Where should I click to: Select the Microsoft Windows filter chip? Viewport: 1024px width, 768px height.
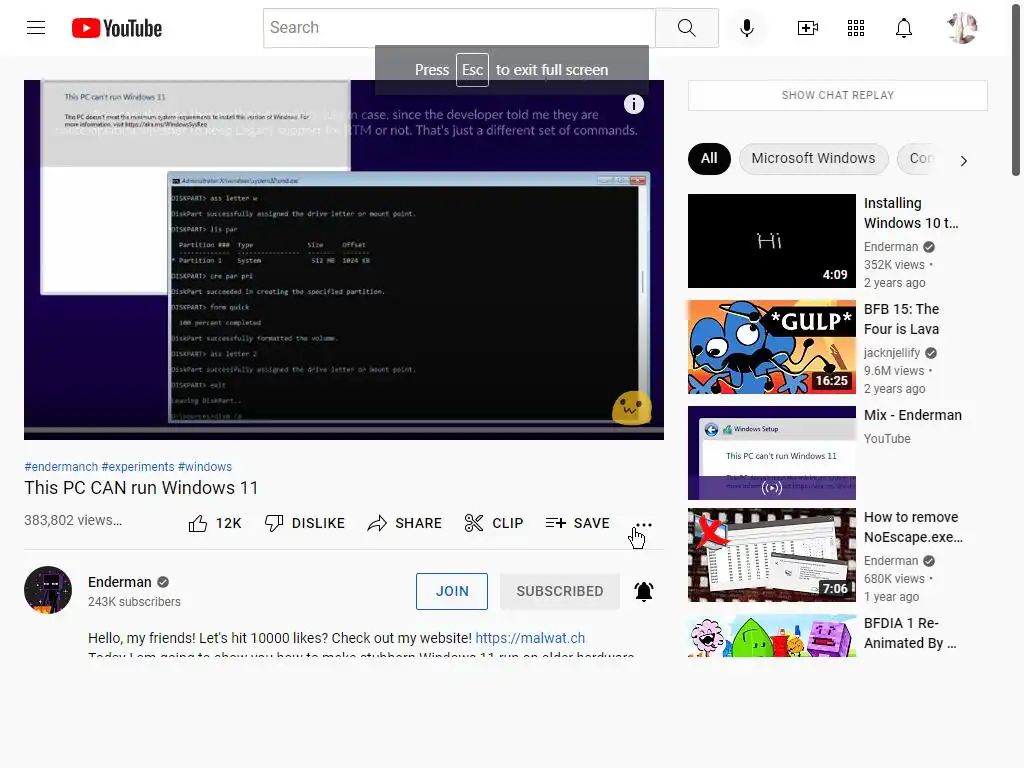tap(813, 159)
